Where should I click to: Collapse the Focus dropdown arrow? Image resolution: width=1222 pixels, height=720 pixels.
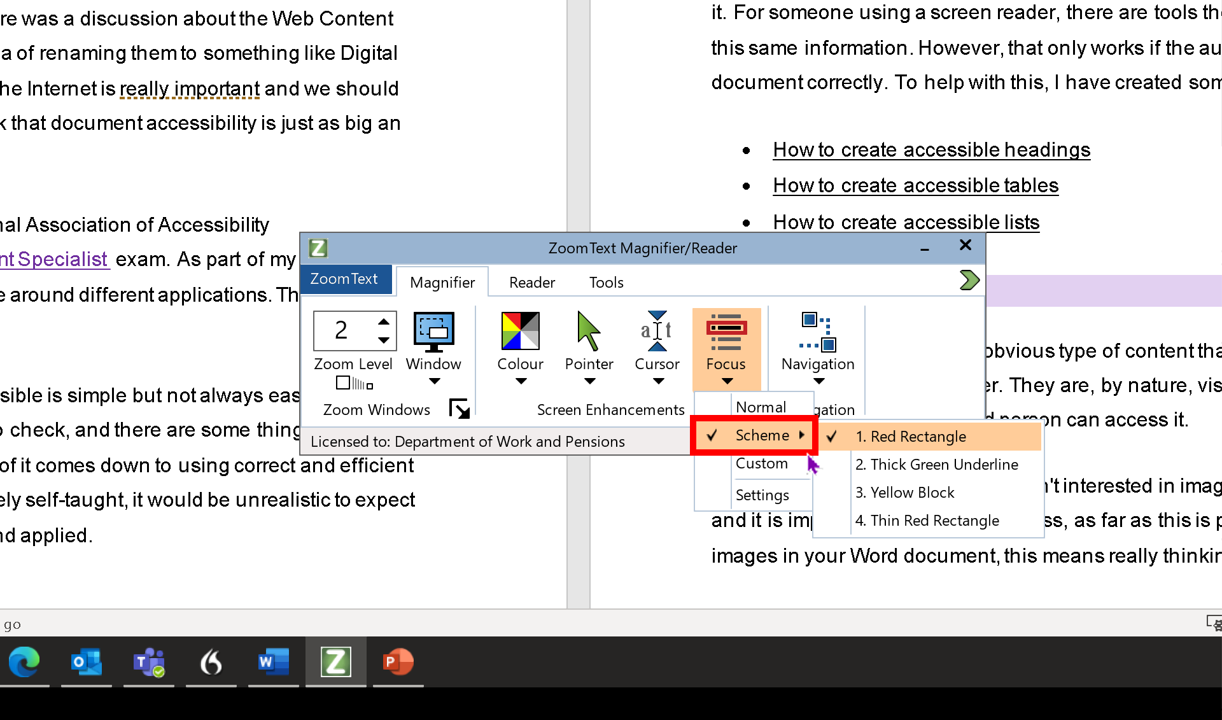726,381
